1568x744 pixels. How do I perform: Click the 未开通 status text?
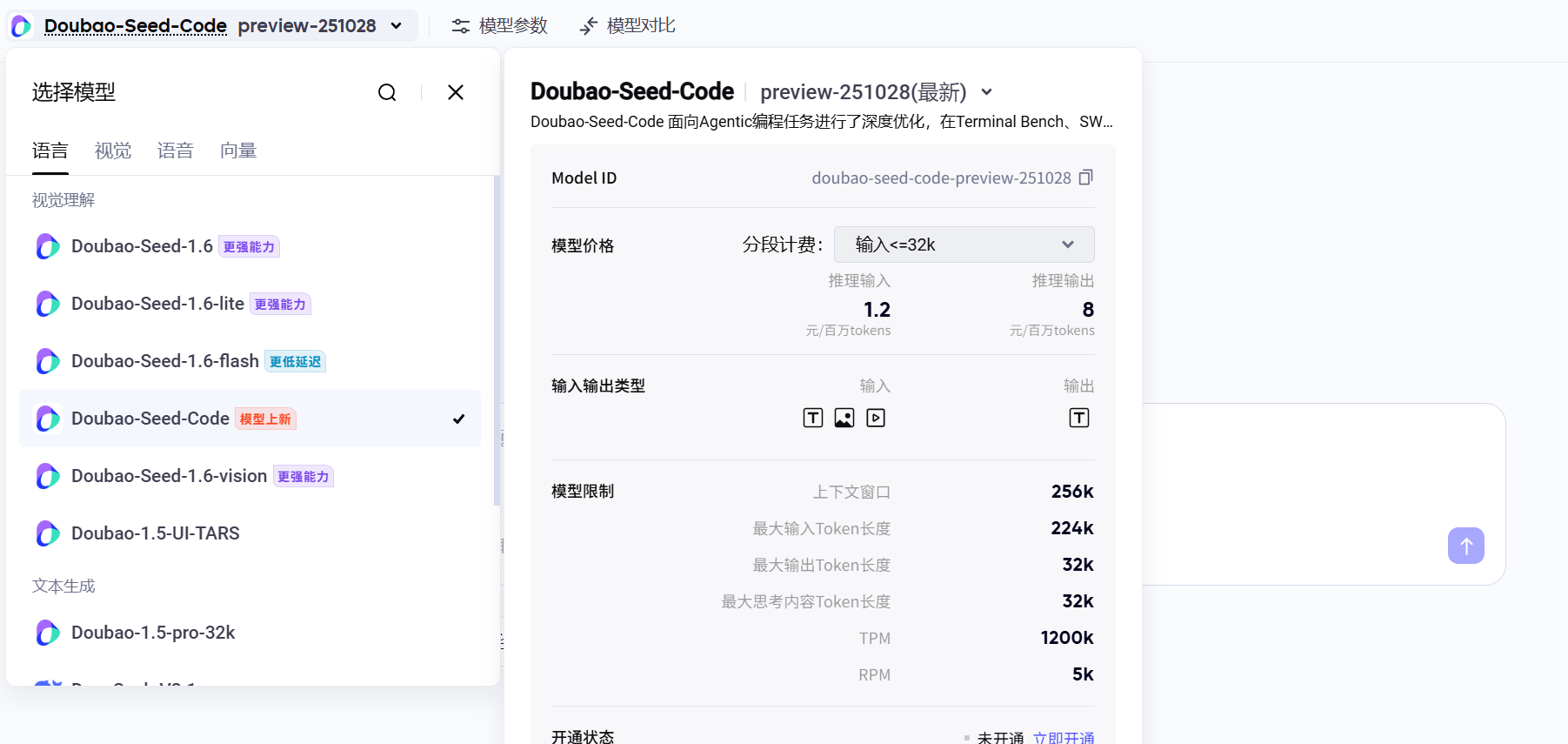coord(1000,738)
